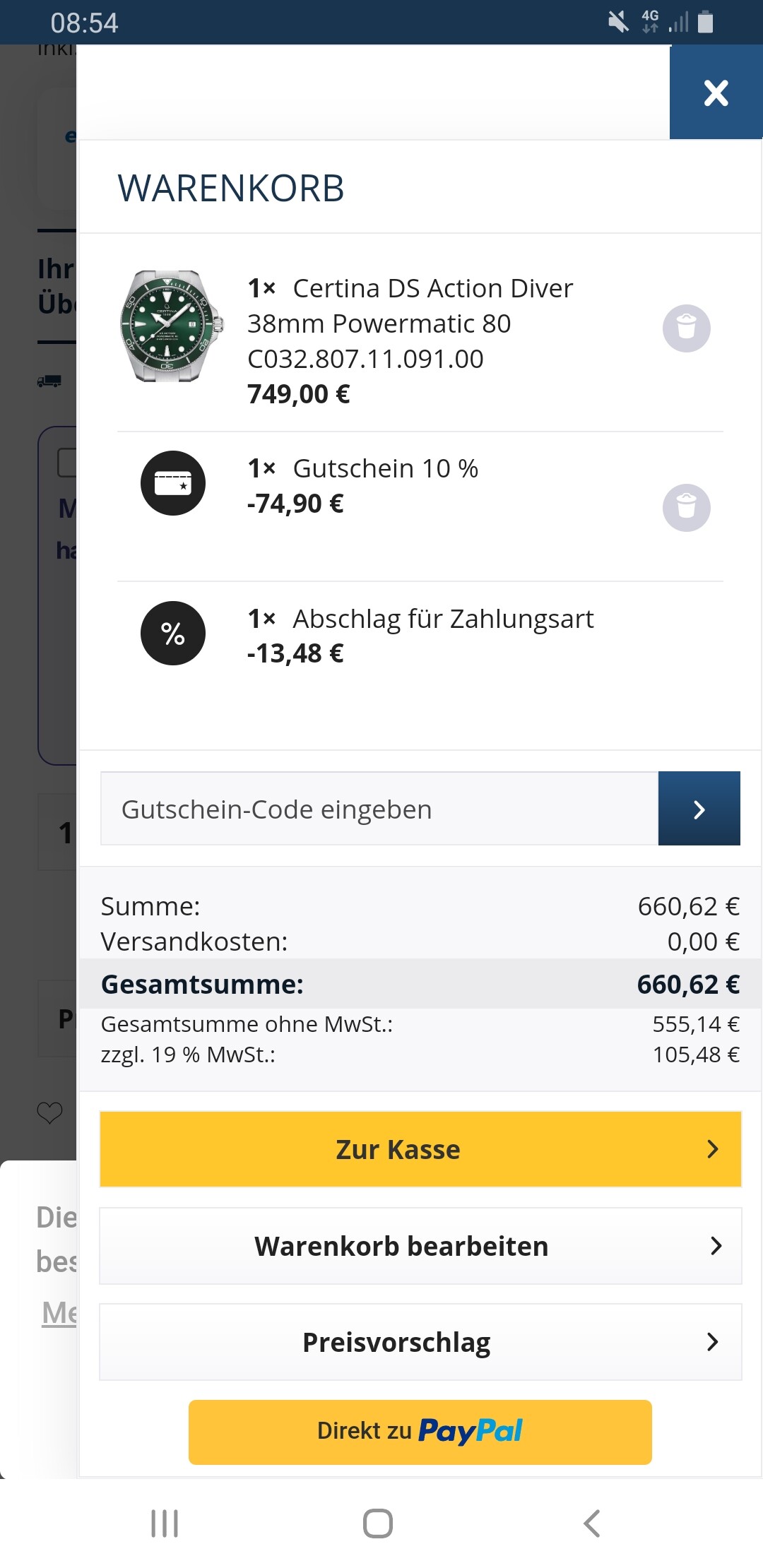Delete the Gutschein 10 % voucher
This screenshot has width=763, height=1568.
coord(686,508)
